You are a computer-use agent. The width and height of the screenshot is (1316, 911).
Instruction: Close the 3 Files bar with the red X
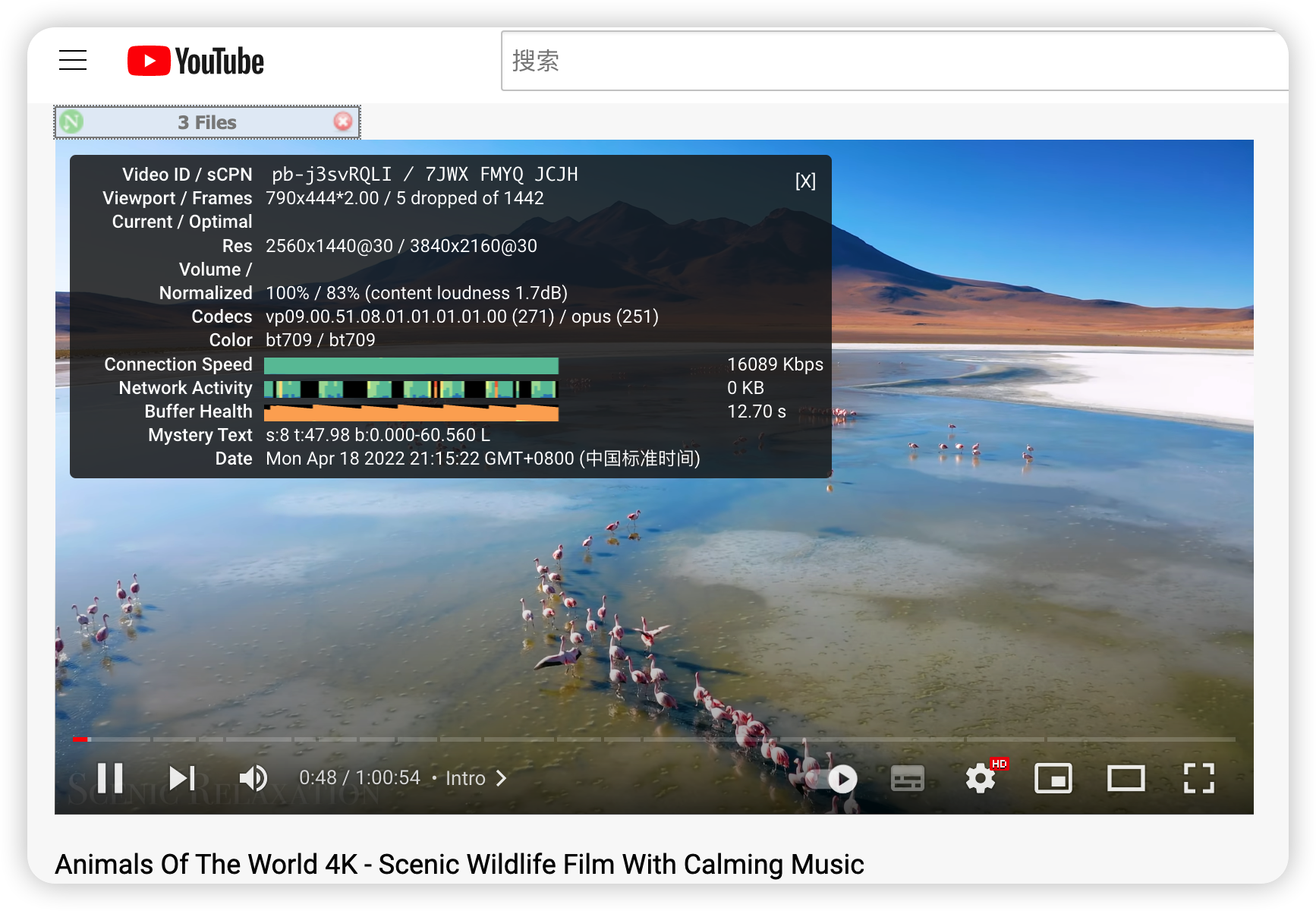coord(343,121)
